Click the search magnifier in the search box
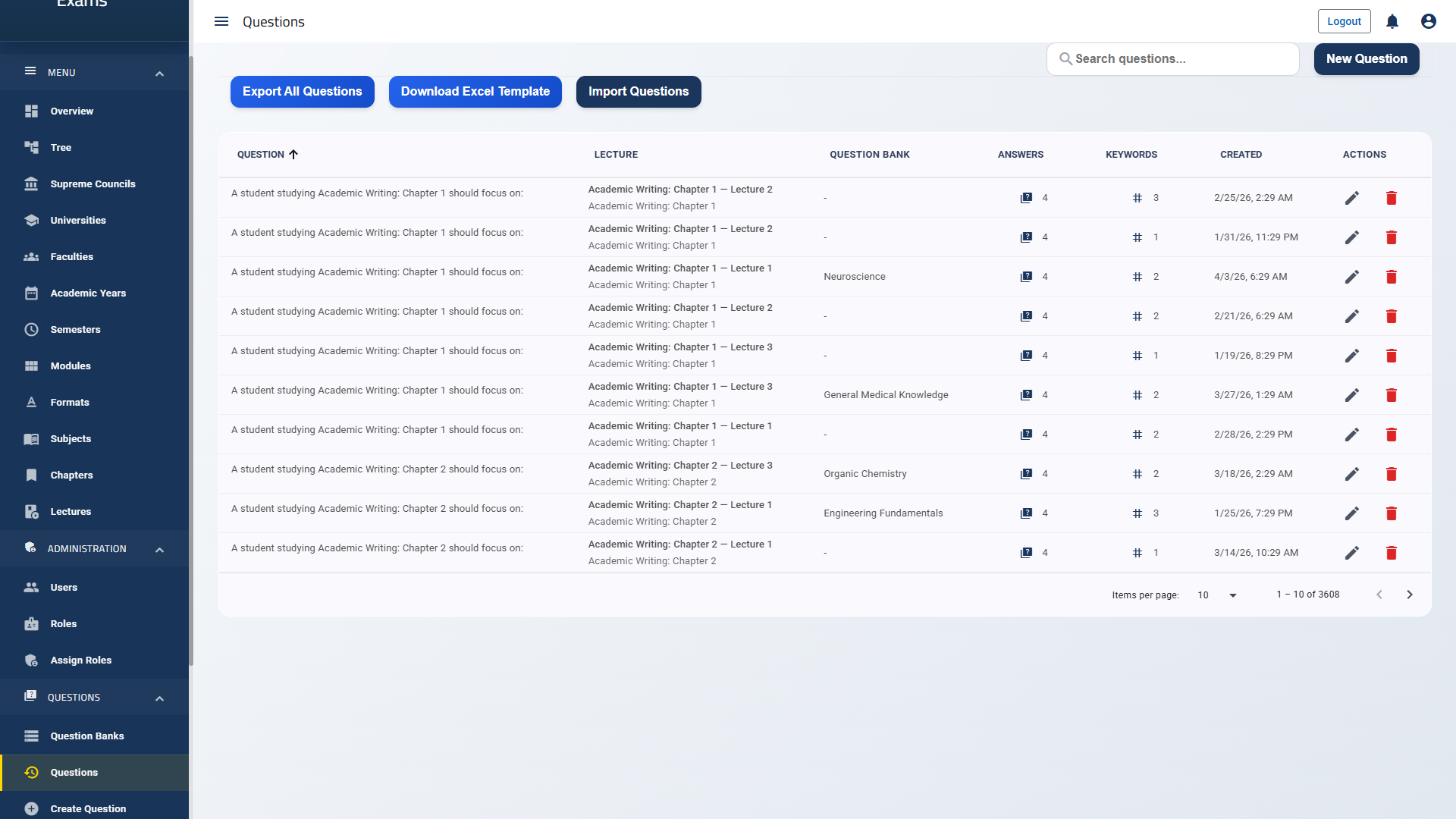Viewport: 1456px width, 819px height. coord(1065,58)
